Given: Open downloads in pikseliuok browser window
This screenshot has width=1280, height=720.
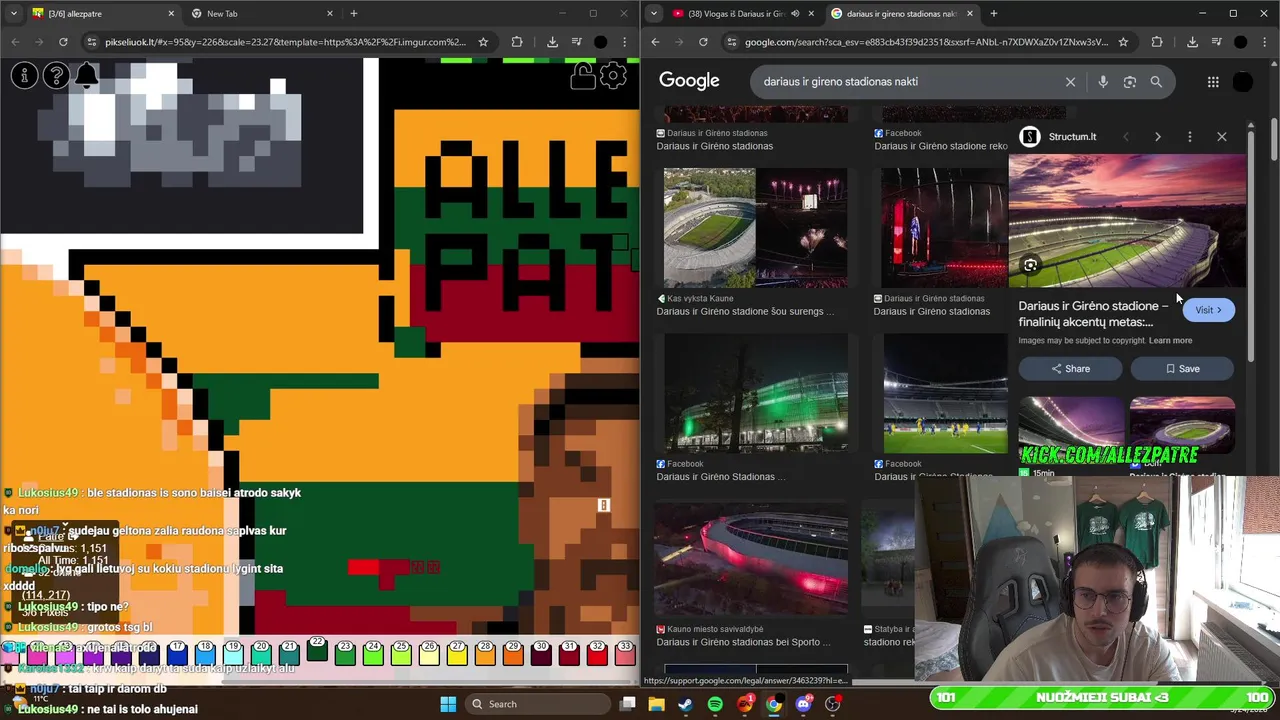Looking at the screenshot, I should [552, 42].
